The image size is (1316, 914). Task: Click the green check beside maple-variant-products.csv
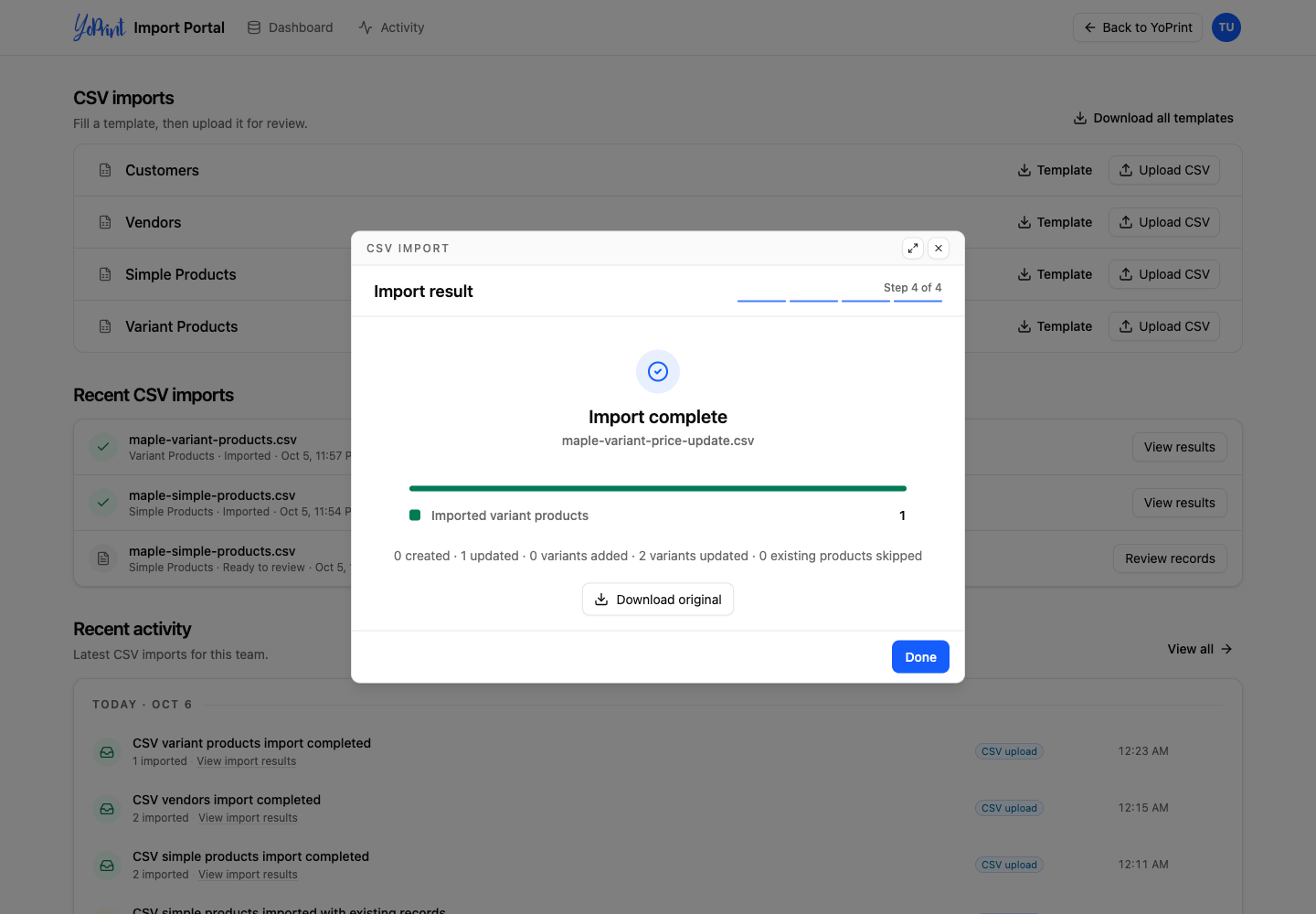pyautogui.click(x=103, y=447)
